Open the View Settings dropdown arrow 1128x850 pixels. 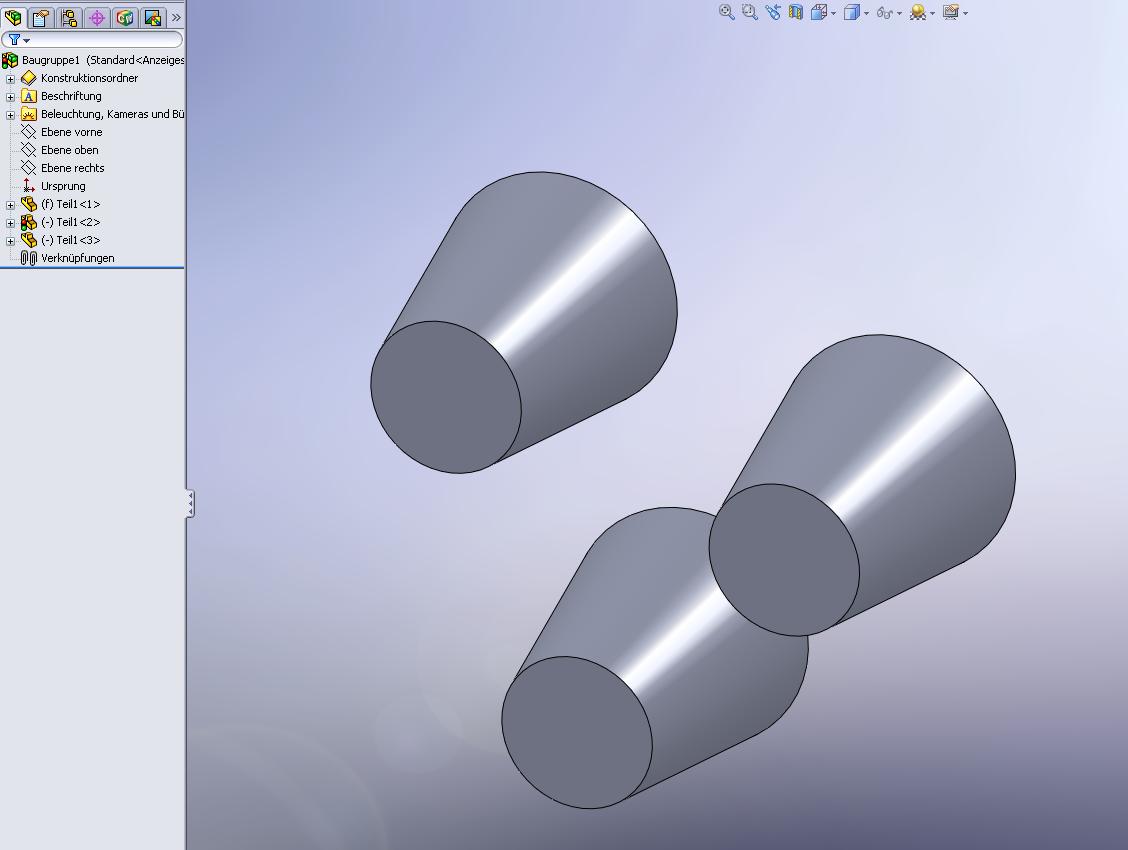[x=965, y=14]
